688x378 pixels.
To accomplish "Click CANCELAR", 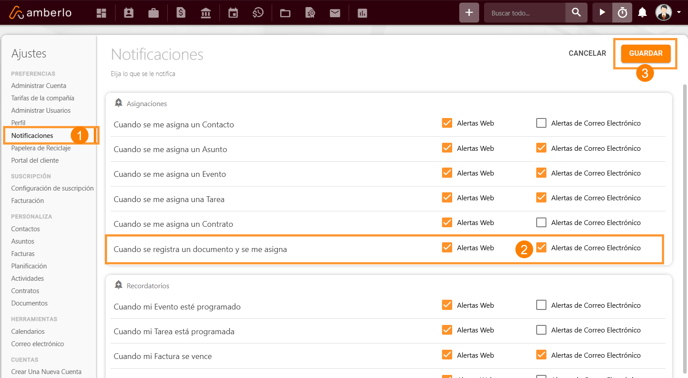I will click(587, 53).
